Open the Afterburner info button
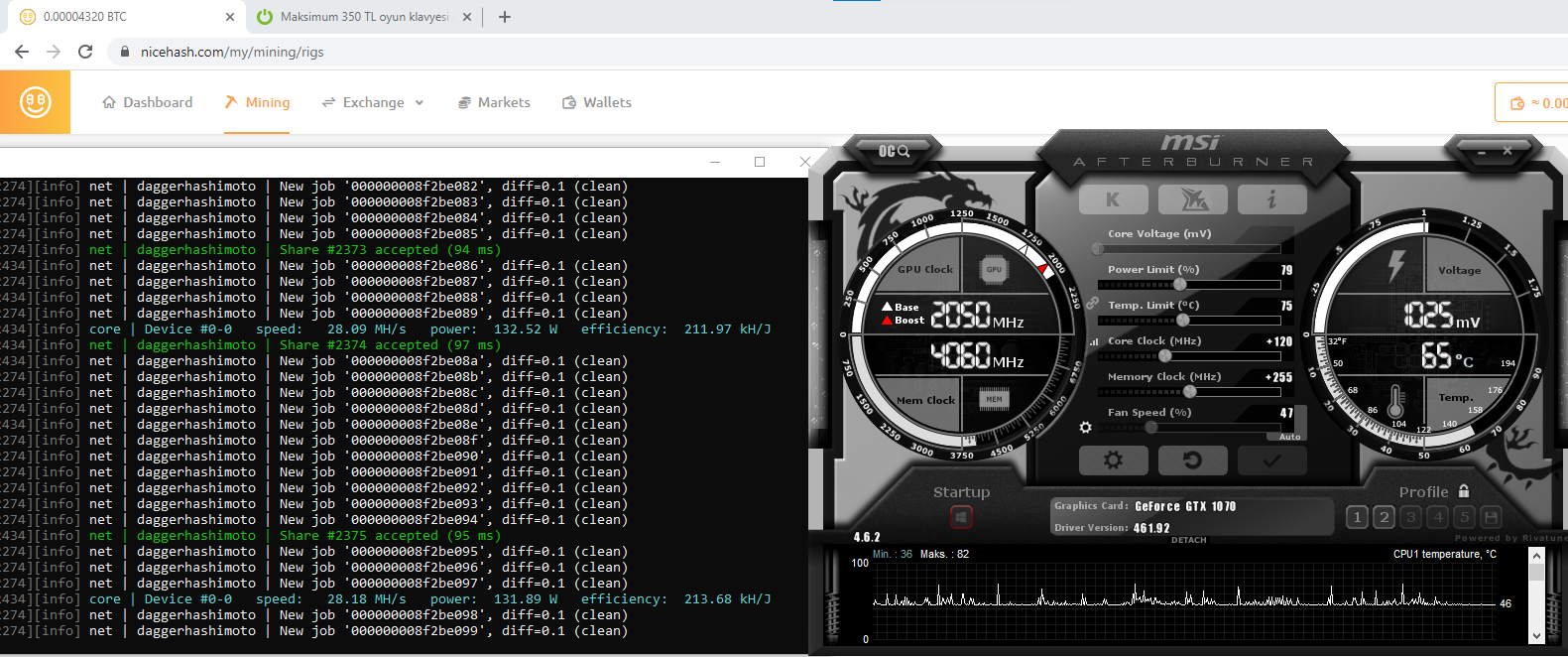Screen dimensions: 1568x657 (1271, 199)
